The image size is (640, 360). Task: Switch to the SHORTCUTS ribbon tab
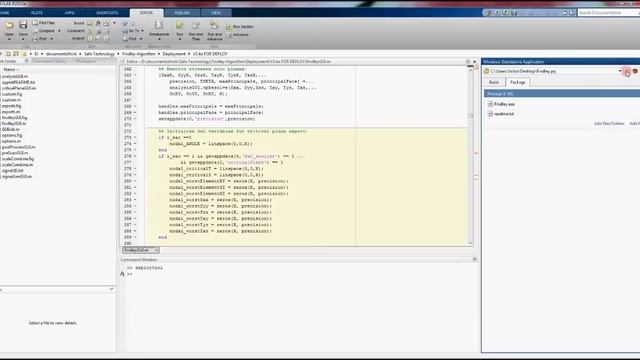[107, 13]
